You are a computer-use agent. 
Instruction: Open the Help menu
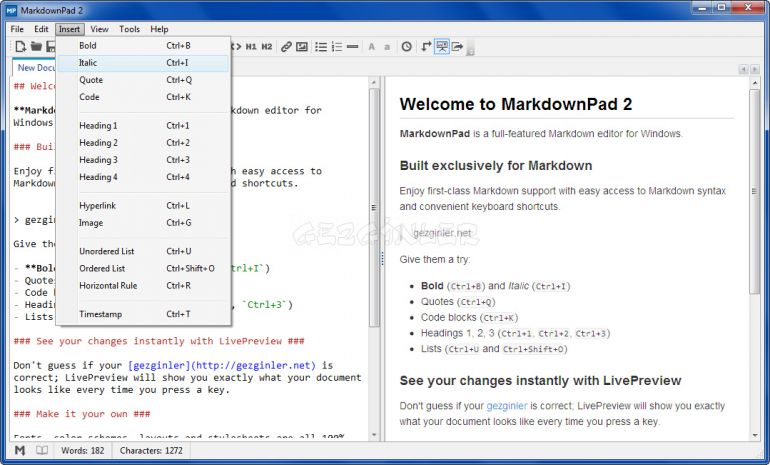159,29
